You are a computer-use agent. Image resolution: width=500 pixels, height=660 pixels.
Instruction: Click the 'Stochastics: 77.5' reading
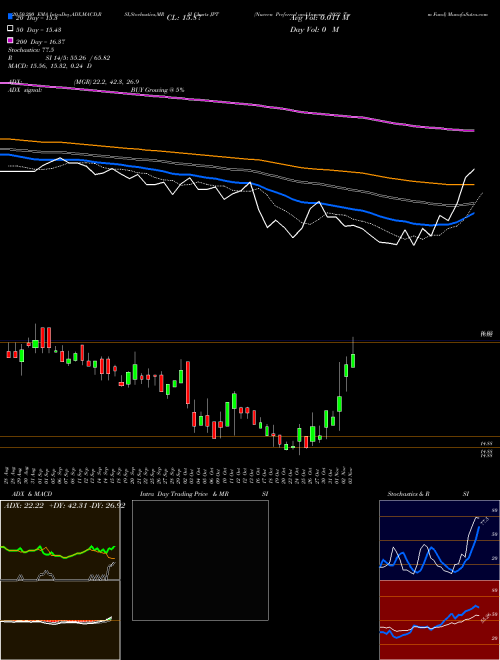click(x=31, y=50)
